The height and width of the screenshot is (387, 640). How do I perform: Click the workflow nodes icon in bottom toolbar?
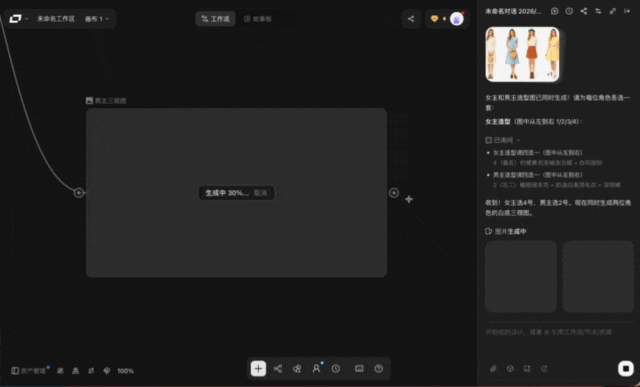tap(278, 369)
